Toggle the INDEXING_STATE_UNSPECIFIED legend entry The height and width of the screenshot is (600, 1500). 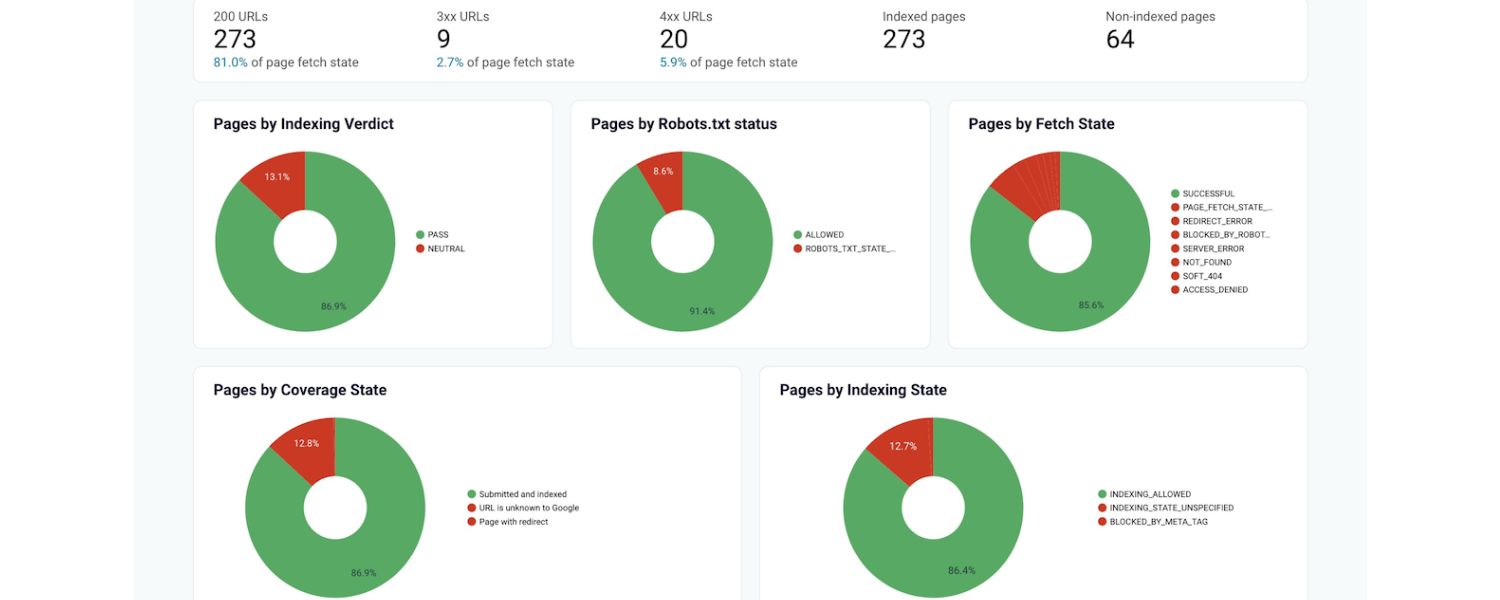tap(1101, 507)
